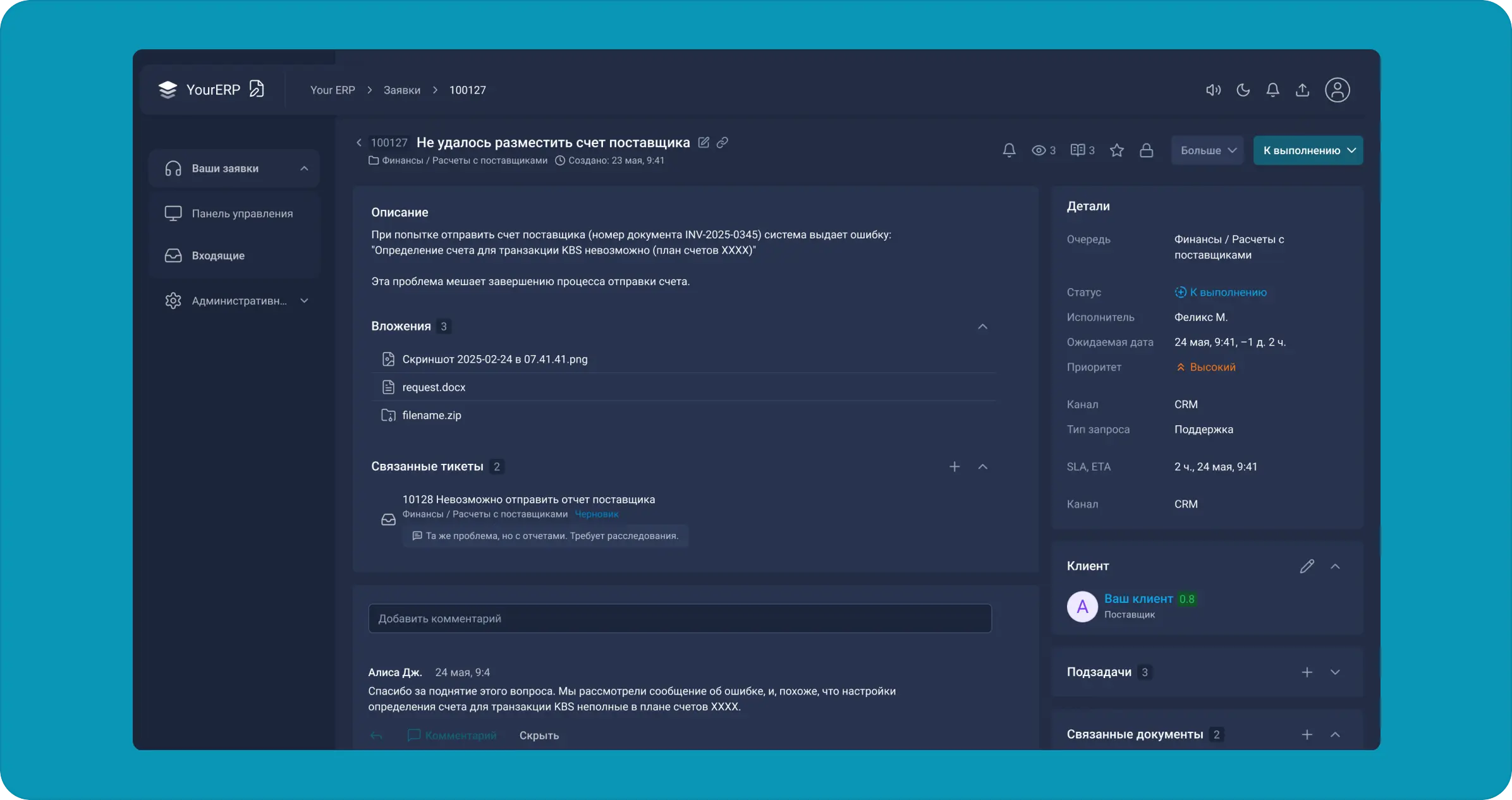Collapse the Вложения section

982,327
